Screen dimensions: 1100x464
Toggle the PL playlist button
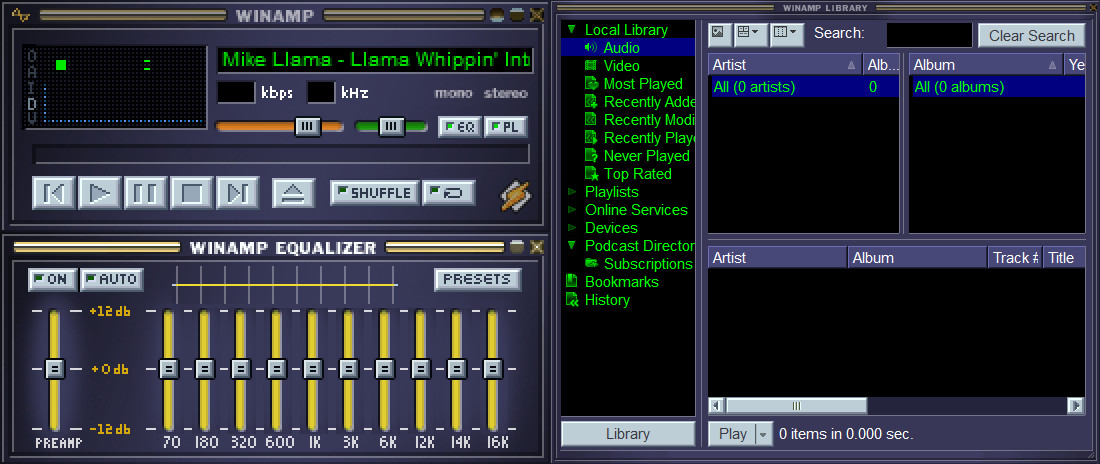click(506, 127)
